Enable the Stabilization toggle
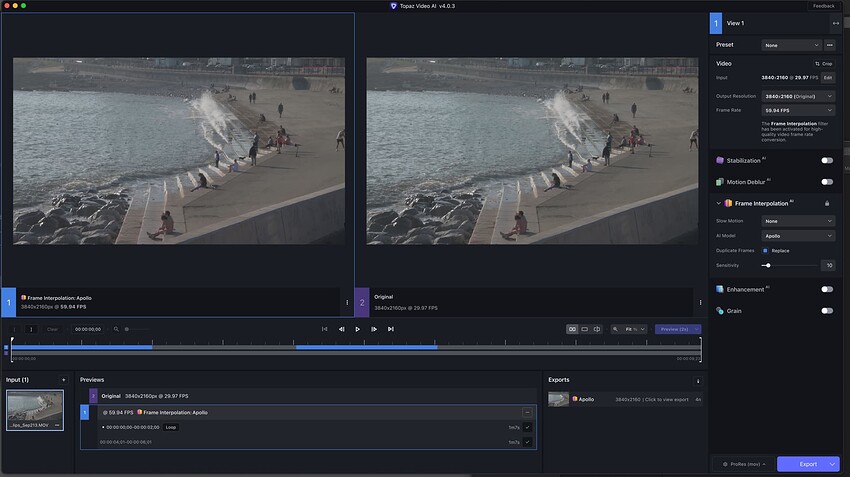 click(827, 160)
